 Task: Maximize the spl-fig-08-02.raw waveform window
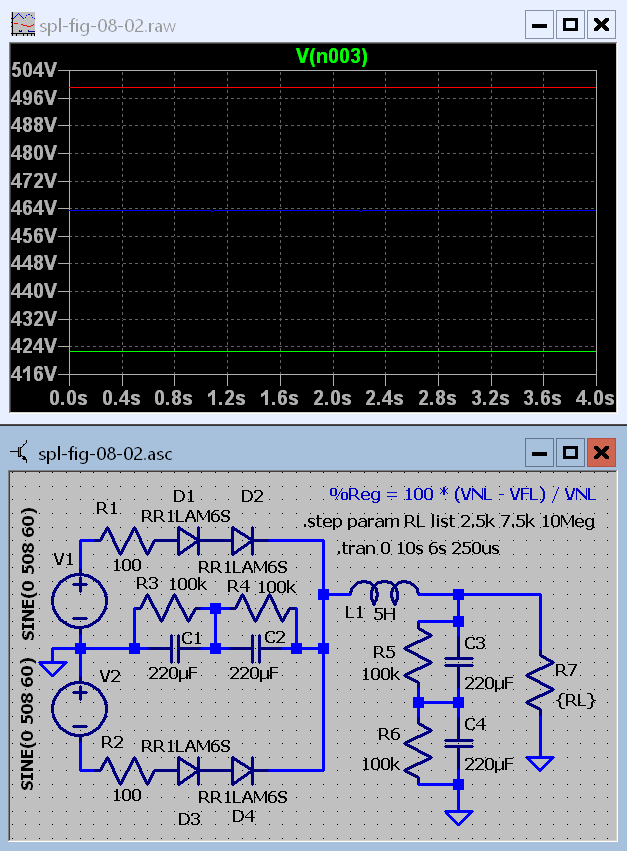(570, 24)
